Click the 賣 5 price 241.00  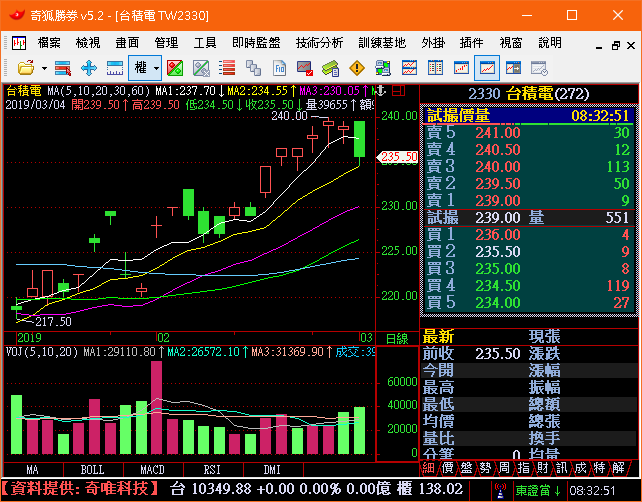coord(497,133)
